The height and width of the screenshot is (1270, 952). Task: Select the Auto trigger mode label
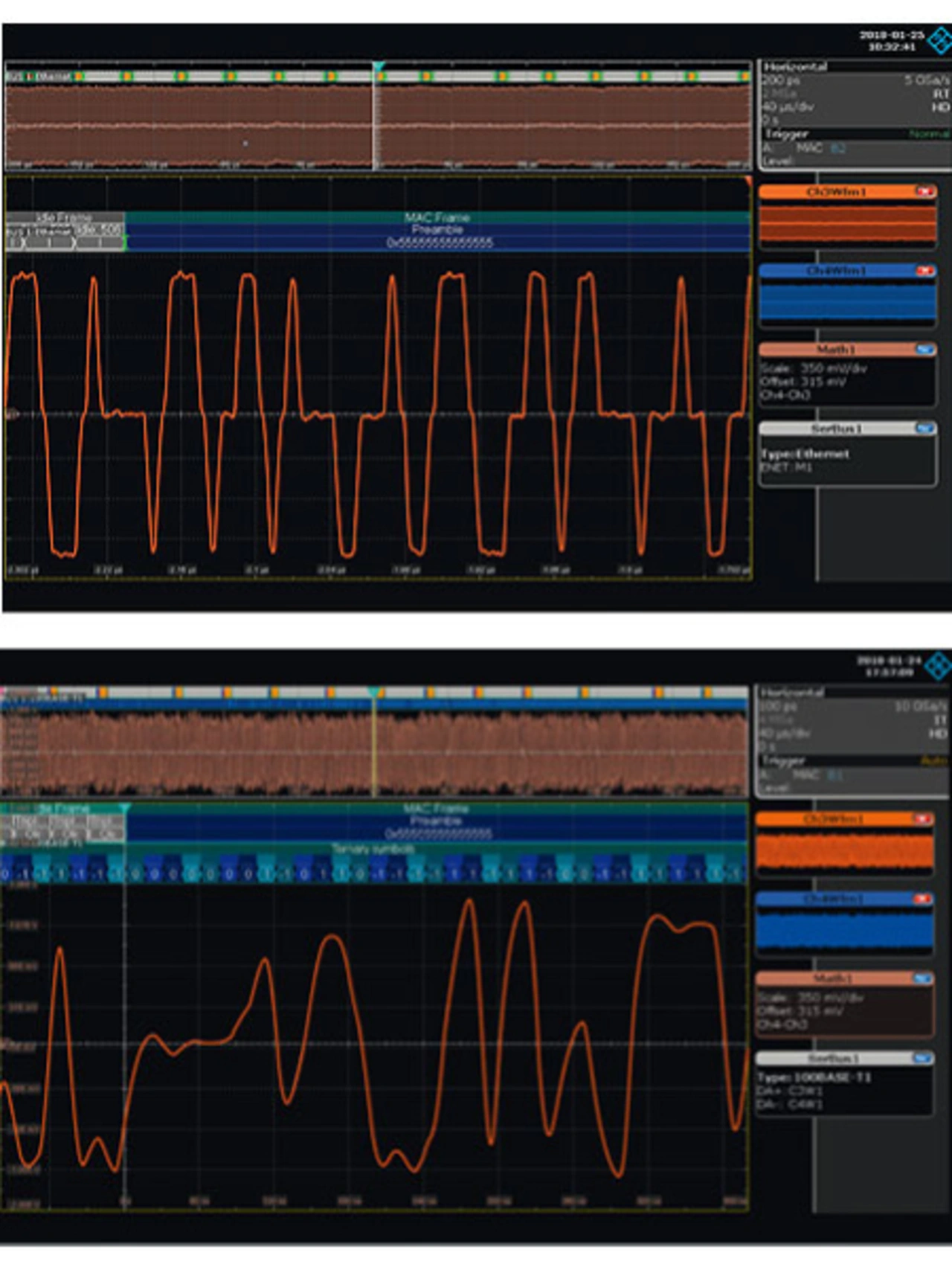point(933,761)
